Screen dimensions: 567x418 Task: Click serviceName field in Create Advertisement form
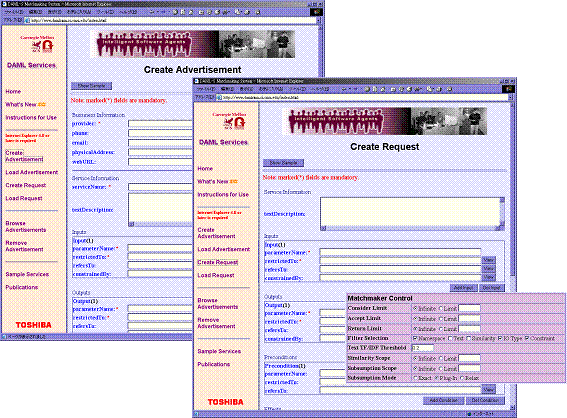click(160, 187)
